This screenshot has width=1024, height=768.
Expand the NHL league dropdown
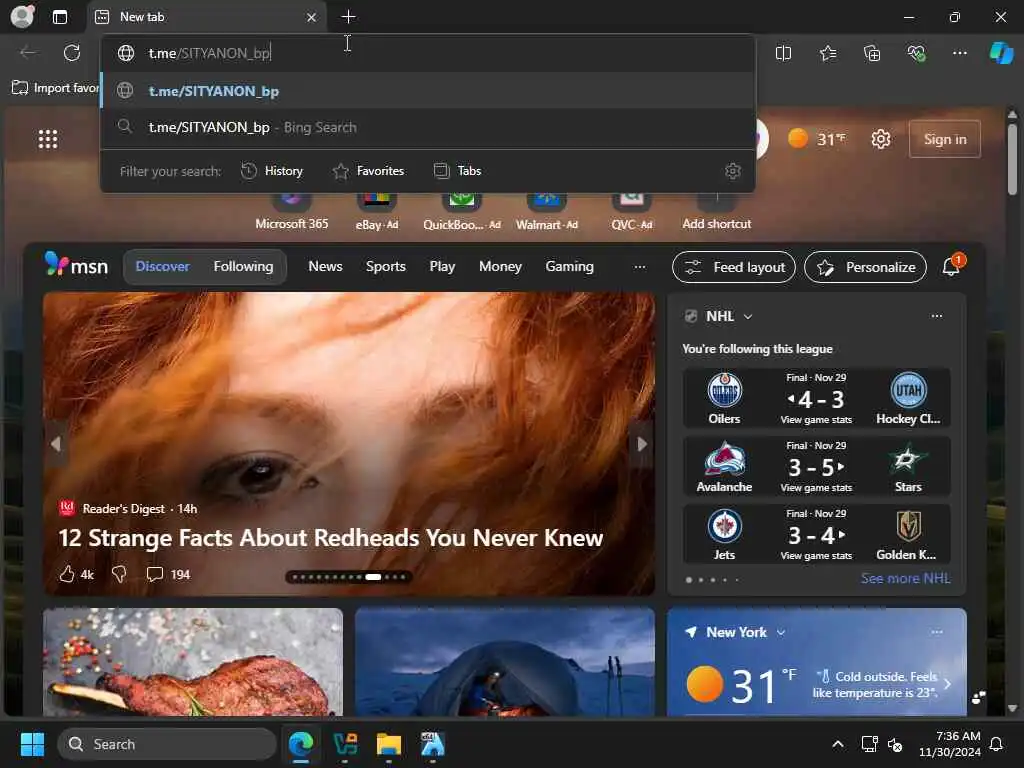(x=748, y=317)
